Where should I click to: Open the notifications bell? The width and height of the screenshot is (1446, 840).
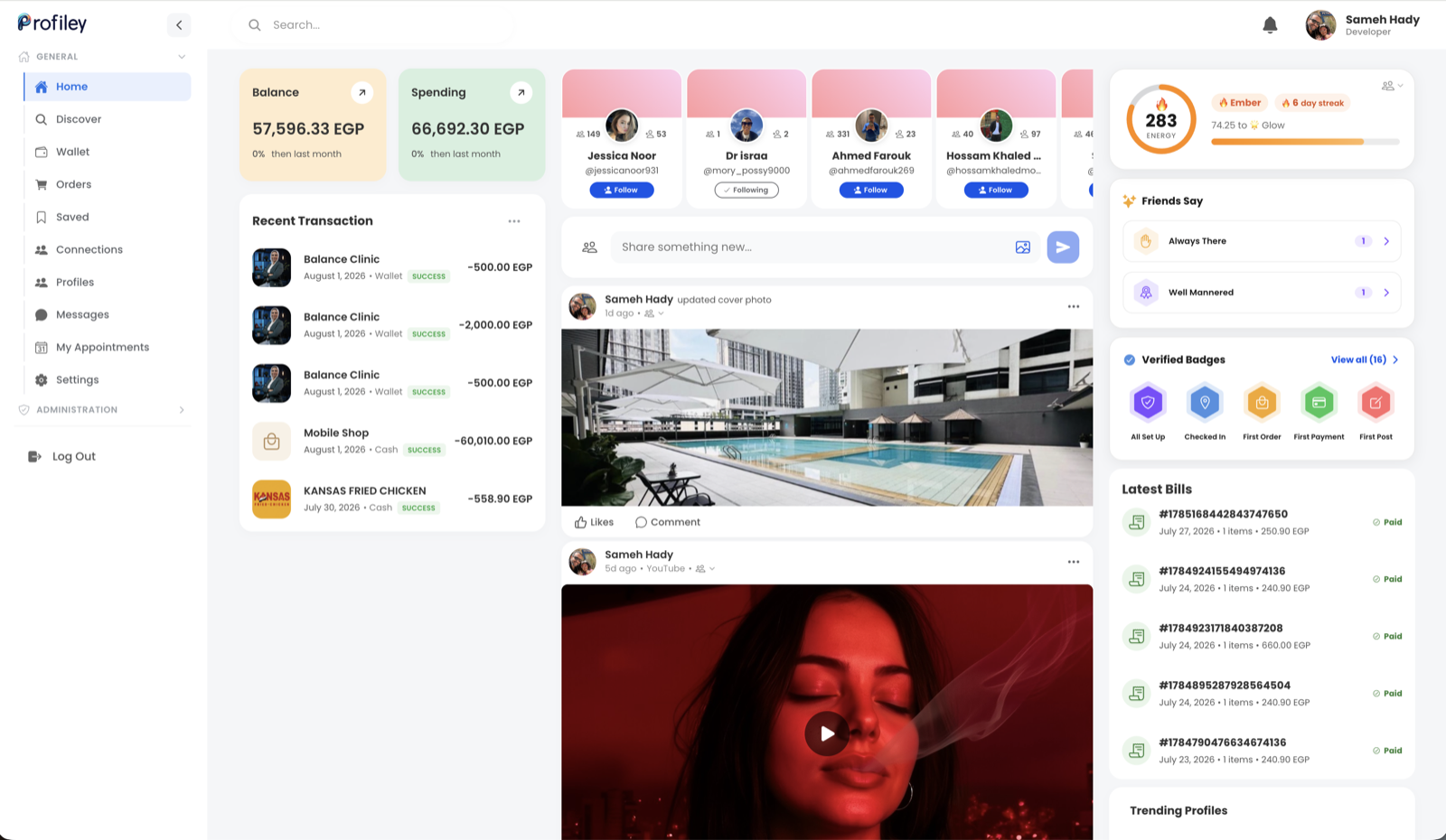click(x=1270, y=25)
